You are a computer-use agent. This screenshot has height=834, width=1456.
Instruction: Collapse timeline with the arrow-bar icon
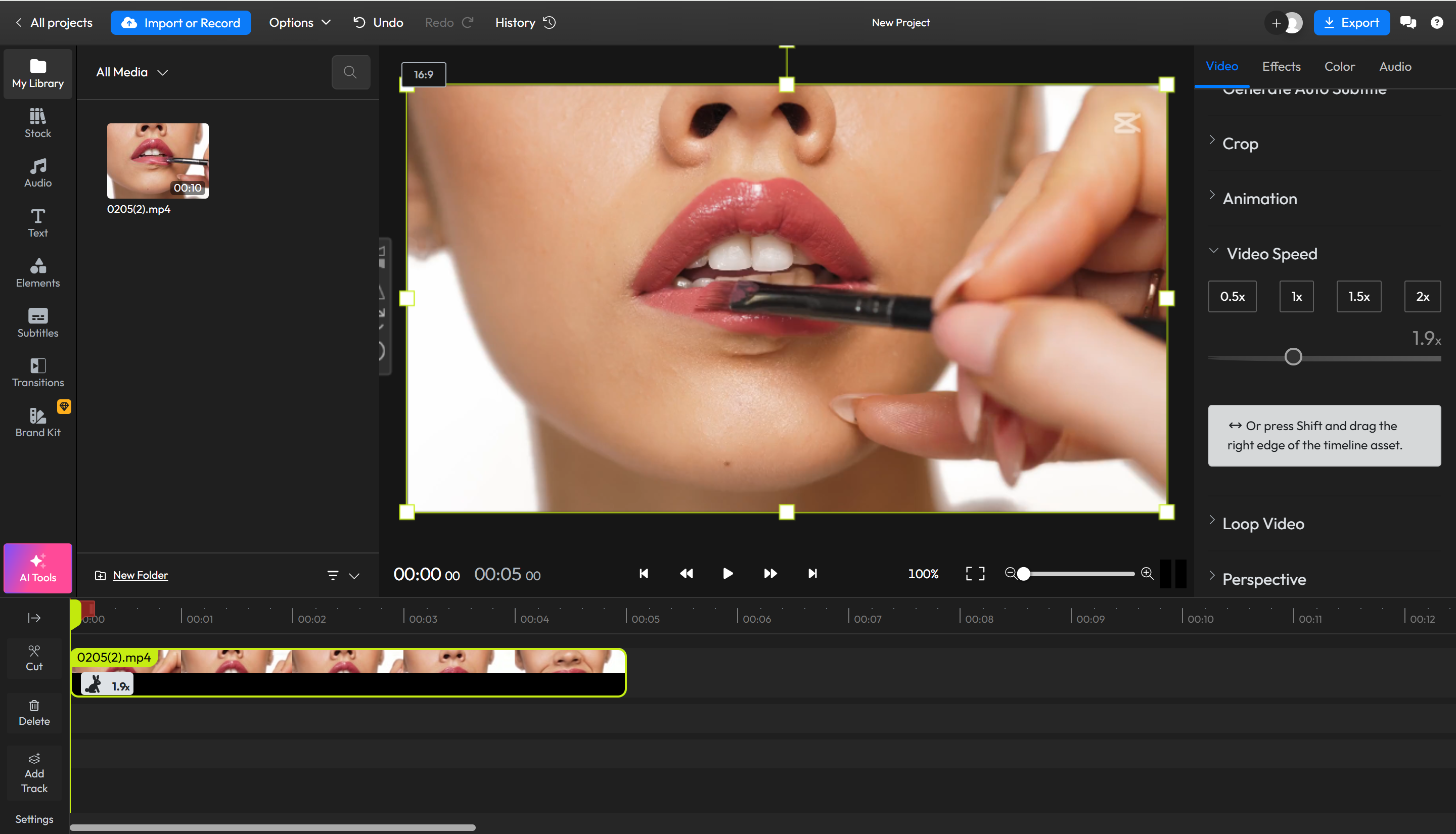(x=34, y=618)
